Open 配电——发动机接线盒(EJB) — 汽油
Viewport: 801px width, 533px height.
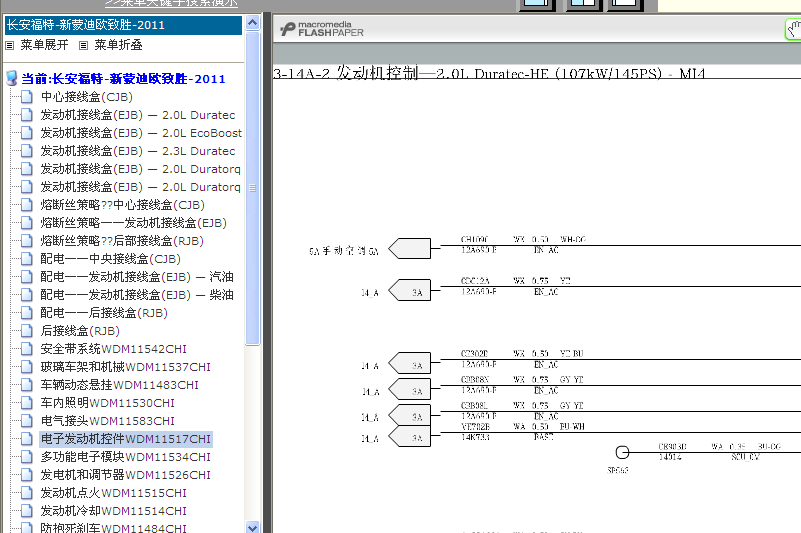[137, 277]
